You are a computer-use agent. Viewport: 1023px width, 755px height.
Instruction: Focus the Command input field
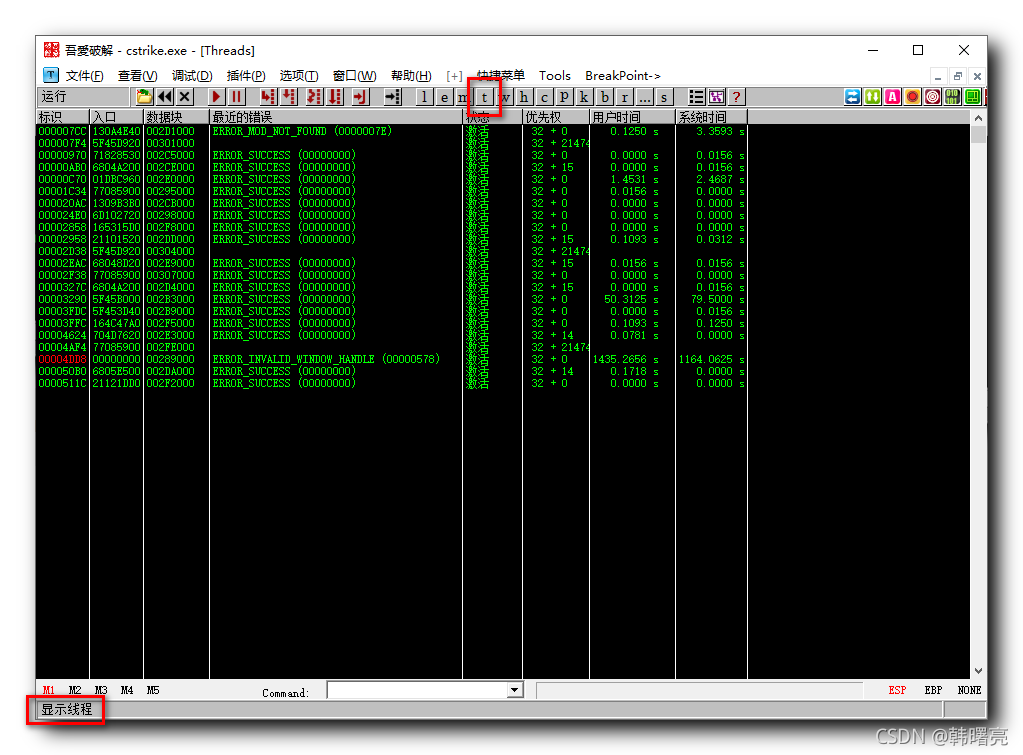coord(418,690)
